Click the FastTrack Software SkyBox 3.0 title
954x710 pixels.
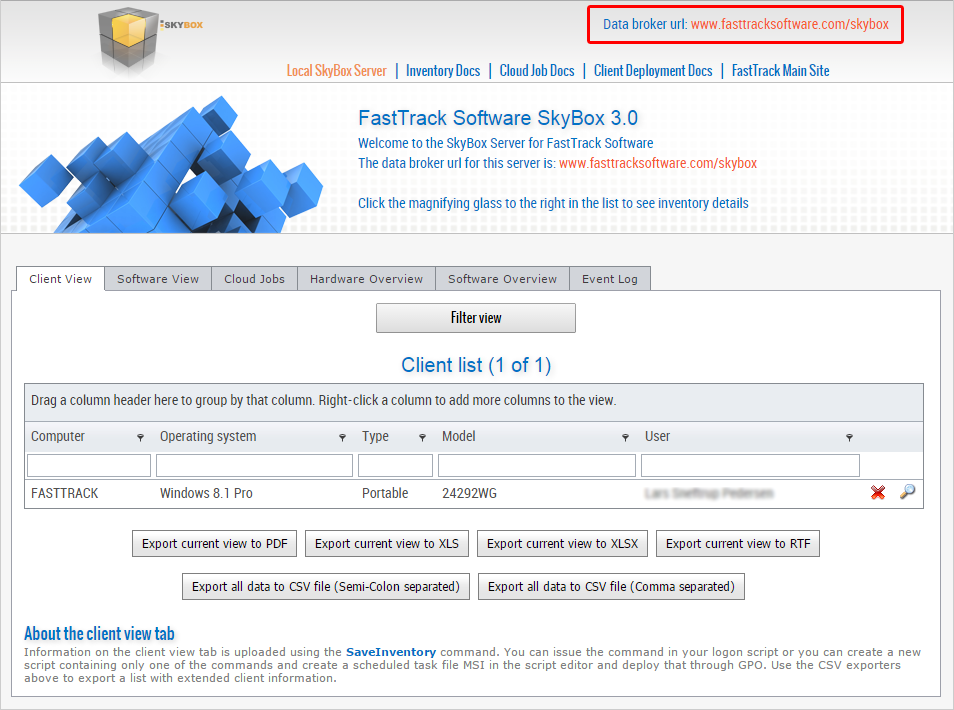(498, 117)
